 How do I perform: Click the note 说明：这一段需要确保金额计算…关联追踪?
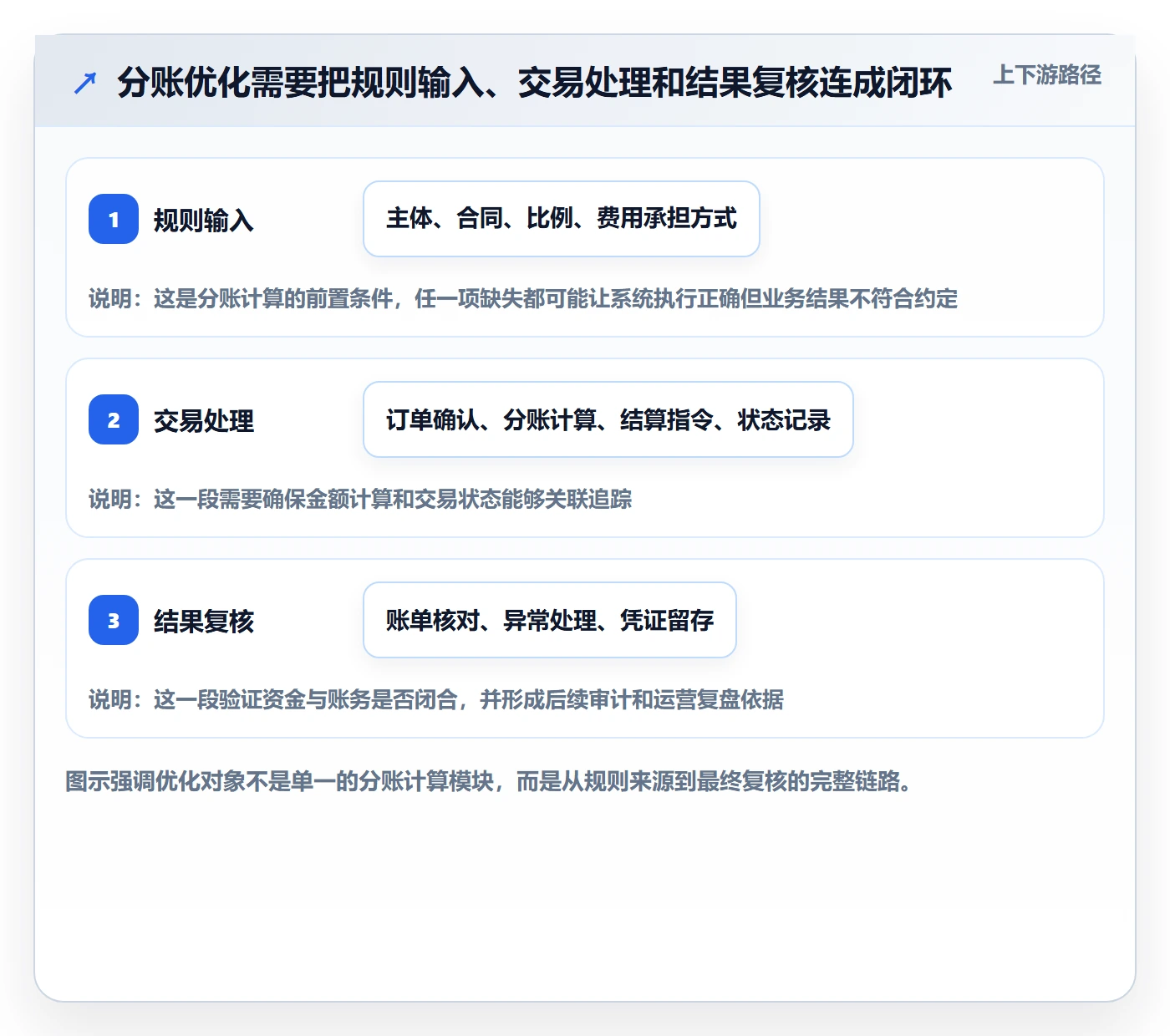coord(360,500)
